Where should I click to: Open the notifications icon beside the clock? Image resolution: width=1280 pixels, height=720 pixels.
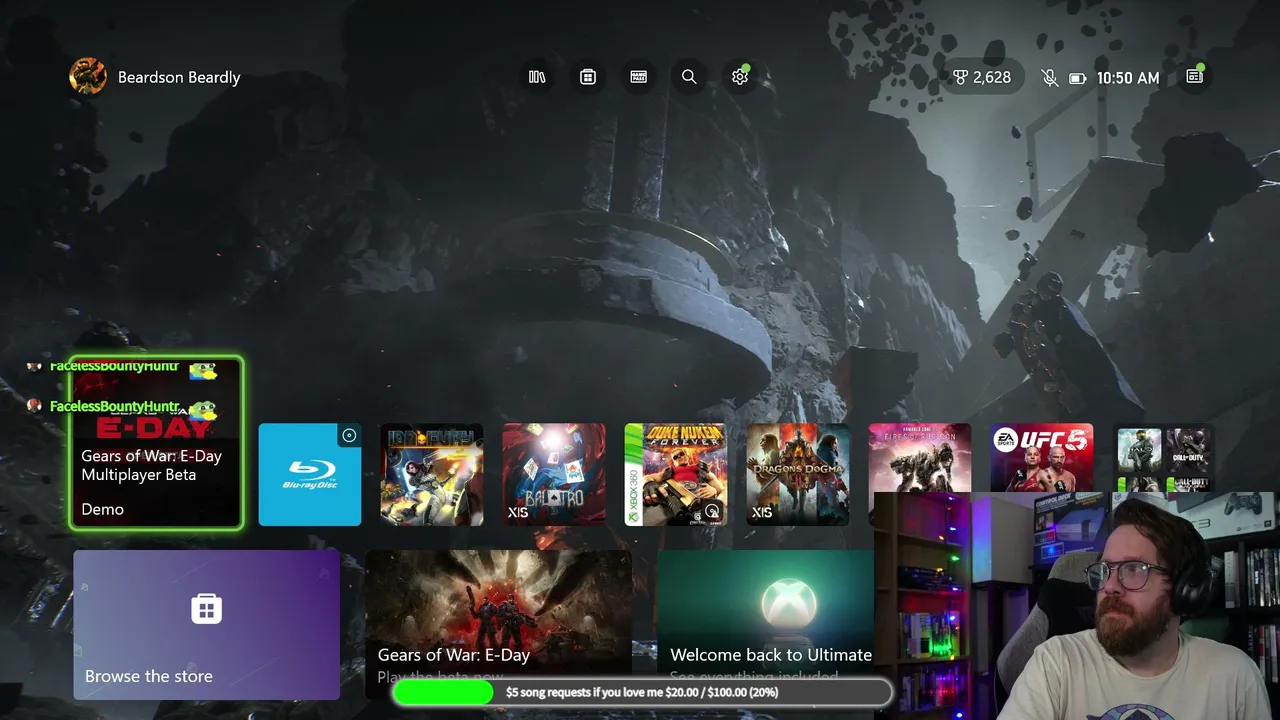coord(1194,77)
